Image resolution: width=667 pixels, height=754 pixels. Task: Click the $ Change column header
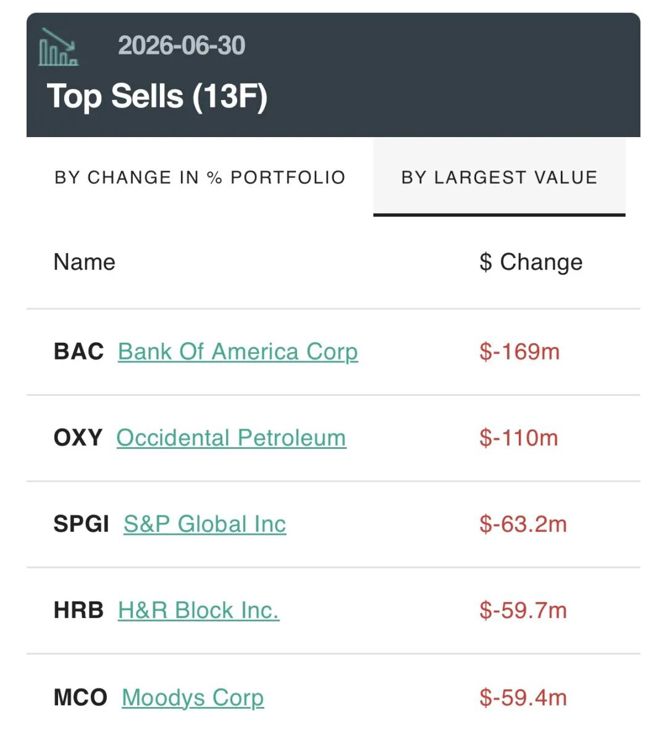[x=531, y=262]
